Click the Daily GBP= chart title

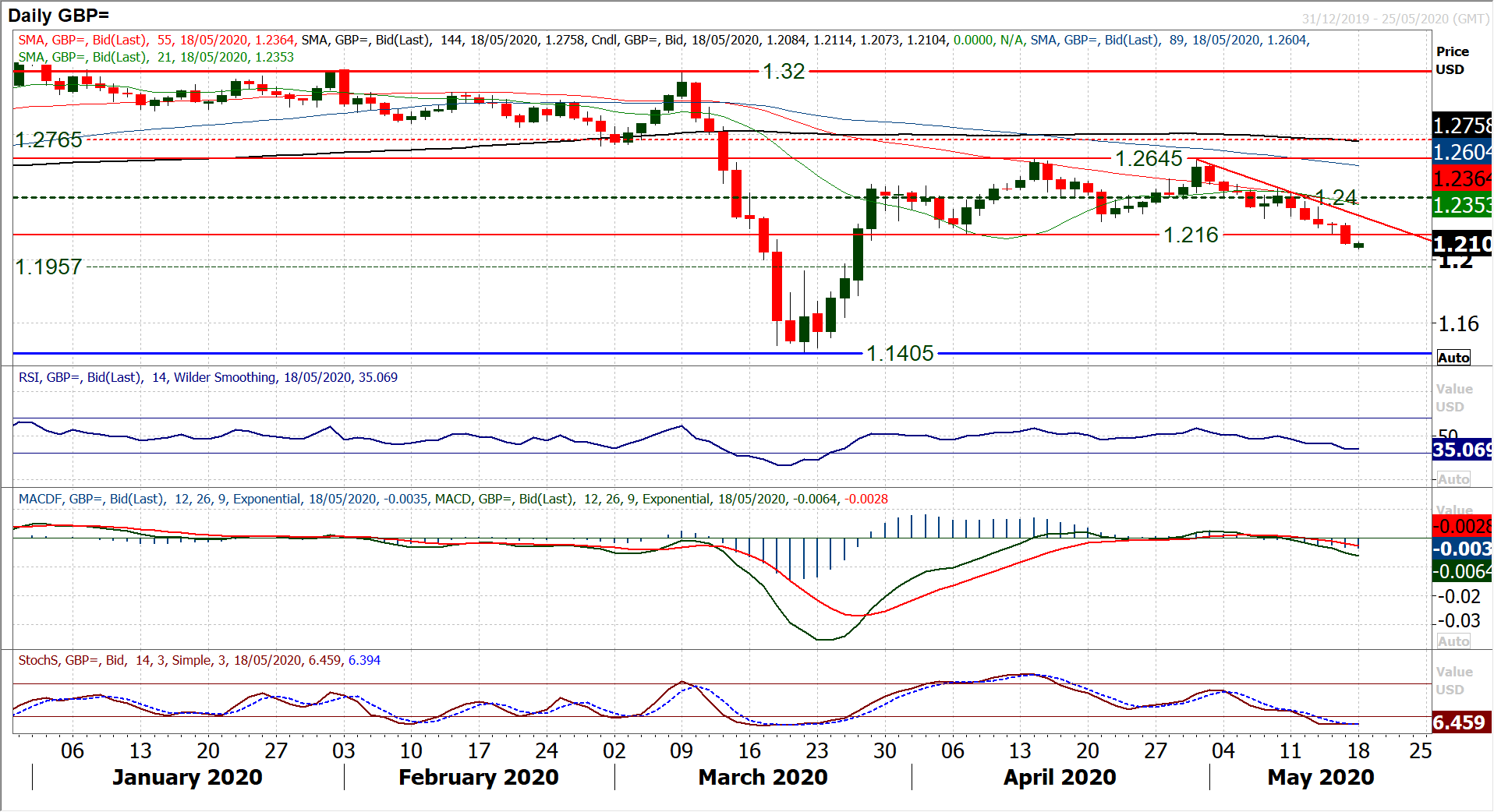tap(59, 16)
